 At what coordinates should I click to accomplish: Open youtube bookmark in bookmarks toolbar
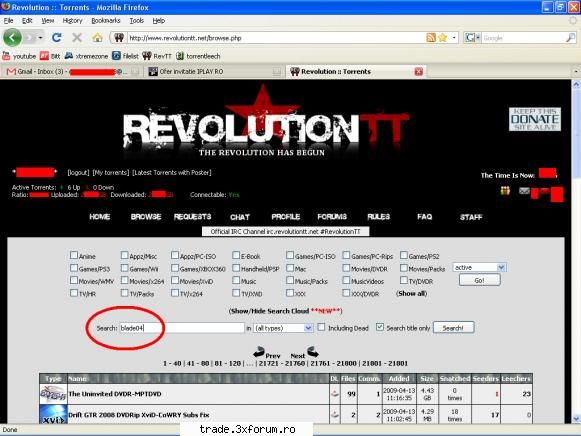[x=19, y=56]
